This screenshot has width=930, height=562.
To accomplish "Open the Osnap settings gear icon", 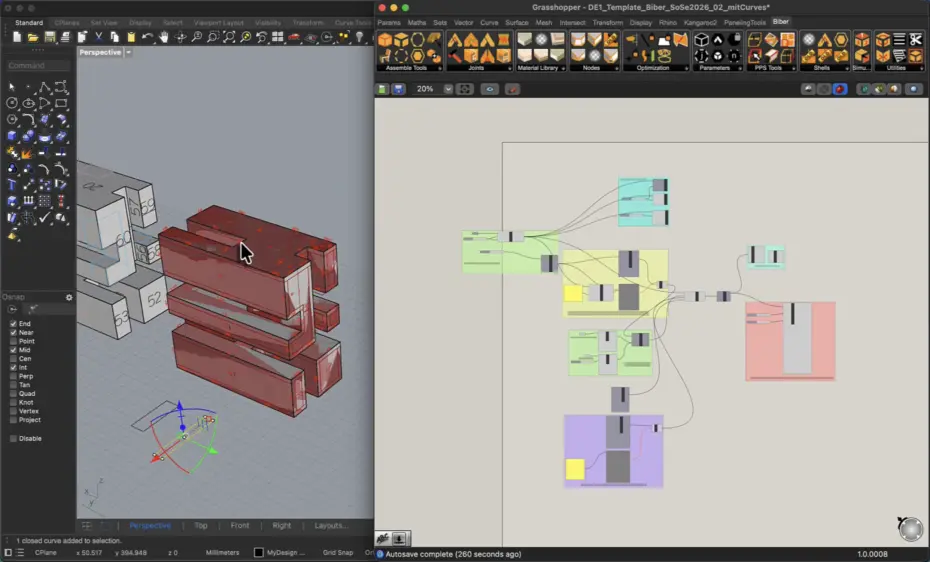I will click(69, 297).
